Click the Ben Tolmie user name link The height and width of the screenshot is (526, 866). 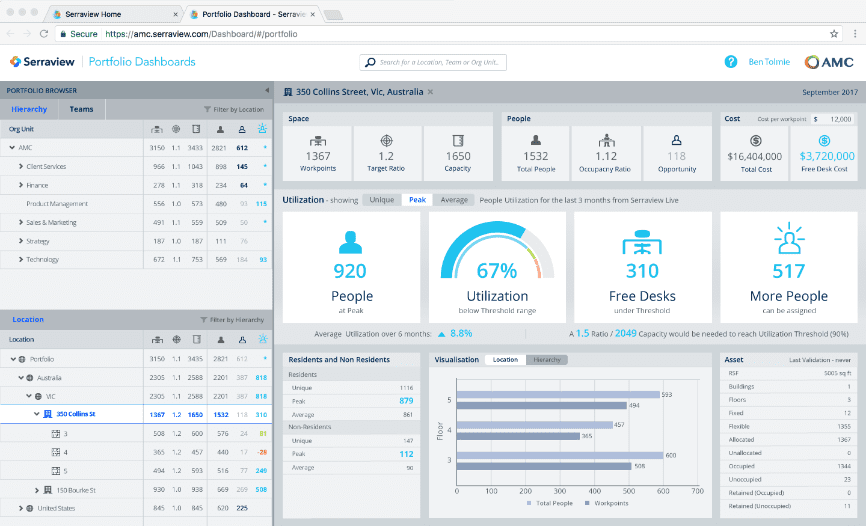(769, 62)
